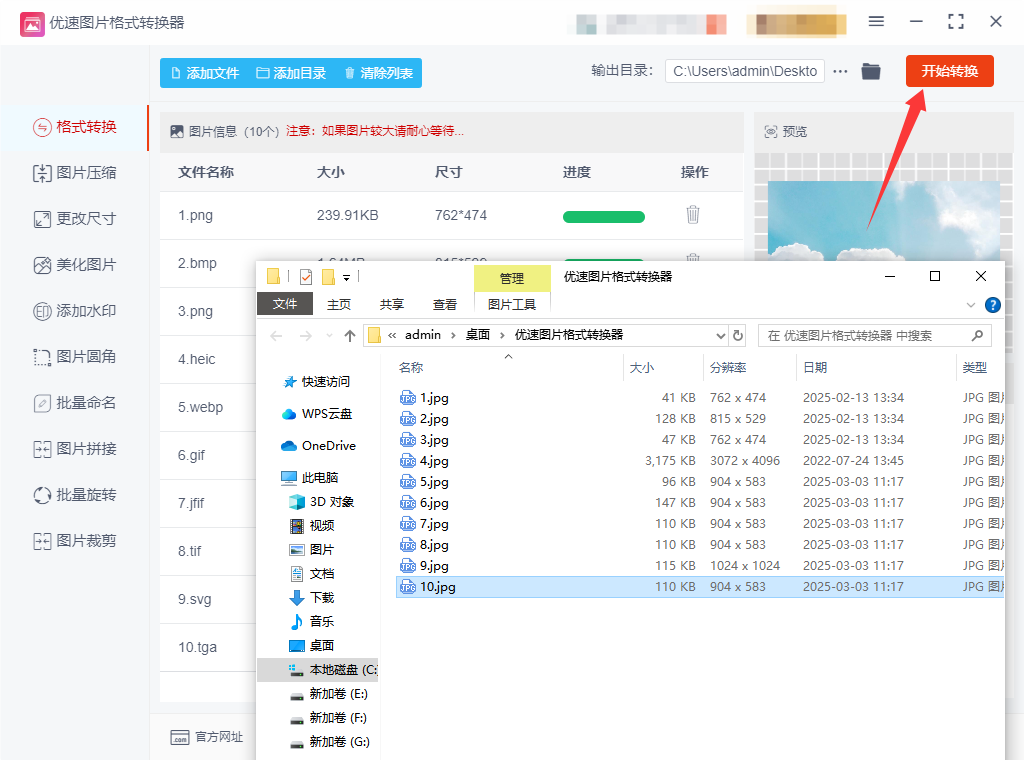Click the three-dot browse output path button
Image resolution: width=1024 pixels, height=760 pixels.
coord(840,71)
